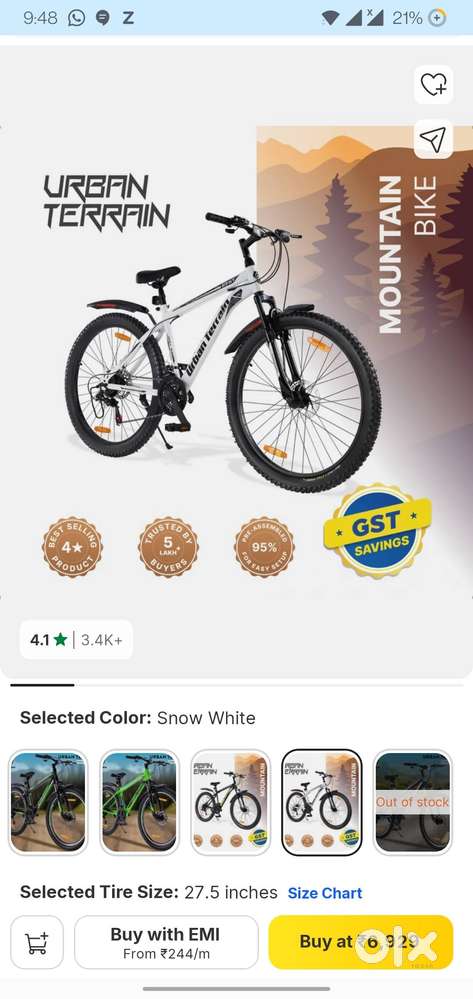Tap the battery indicator icon
The height and width of the screenshot is (999, 473).
click(437, 18)
